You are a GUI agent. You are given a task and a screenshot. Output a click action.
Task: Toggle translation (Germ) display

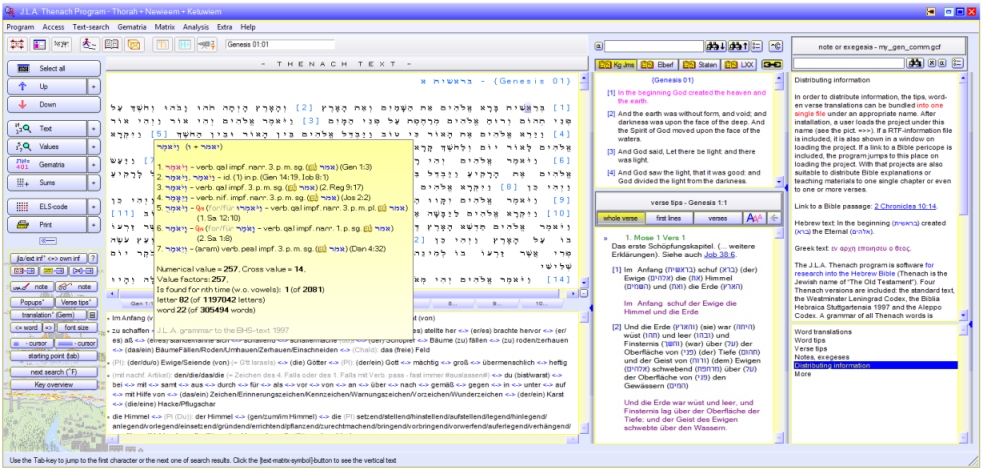[48, 315]
